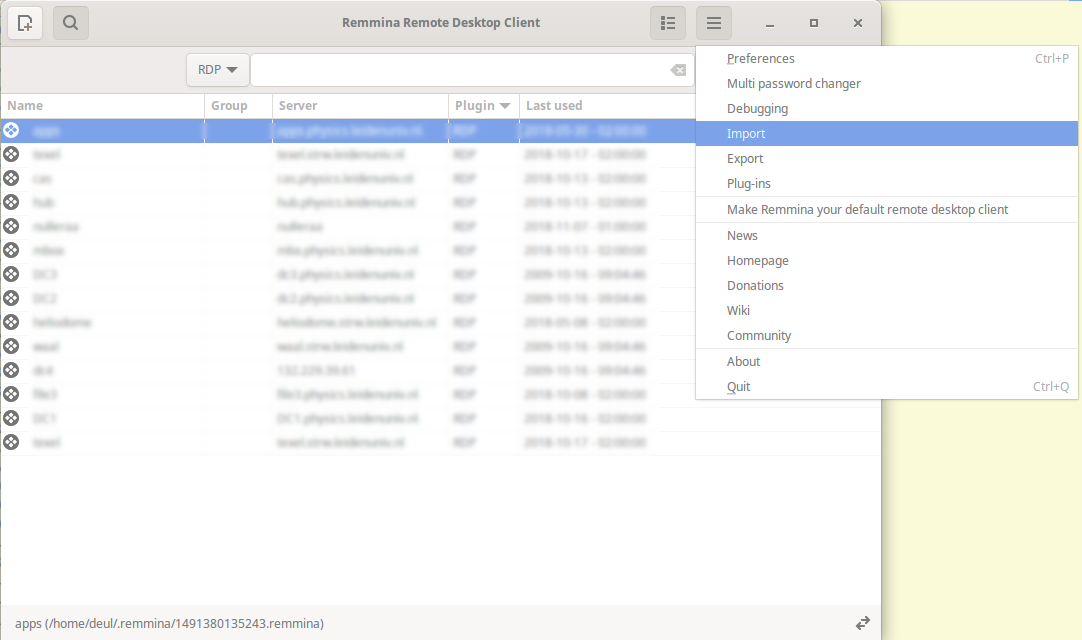The image size is (1082, 640).
Task: Click the quick connect server input field
Action: tap(460, 70)
